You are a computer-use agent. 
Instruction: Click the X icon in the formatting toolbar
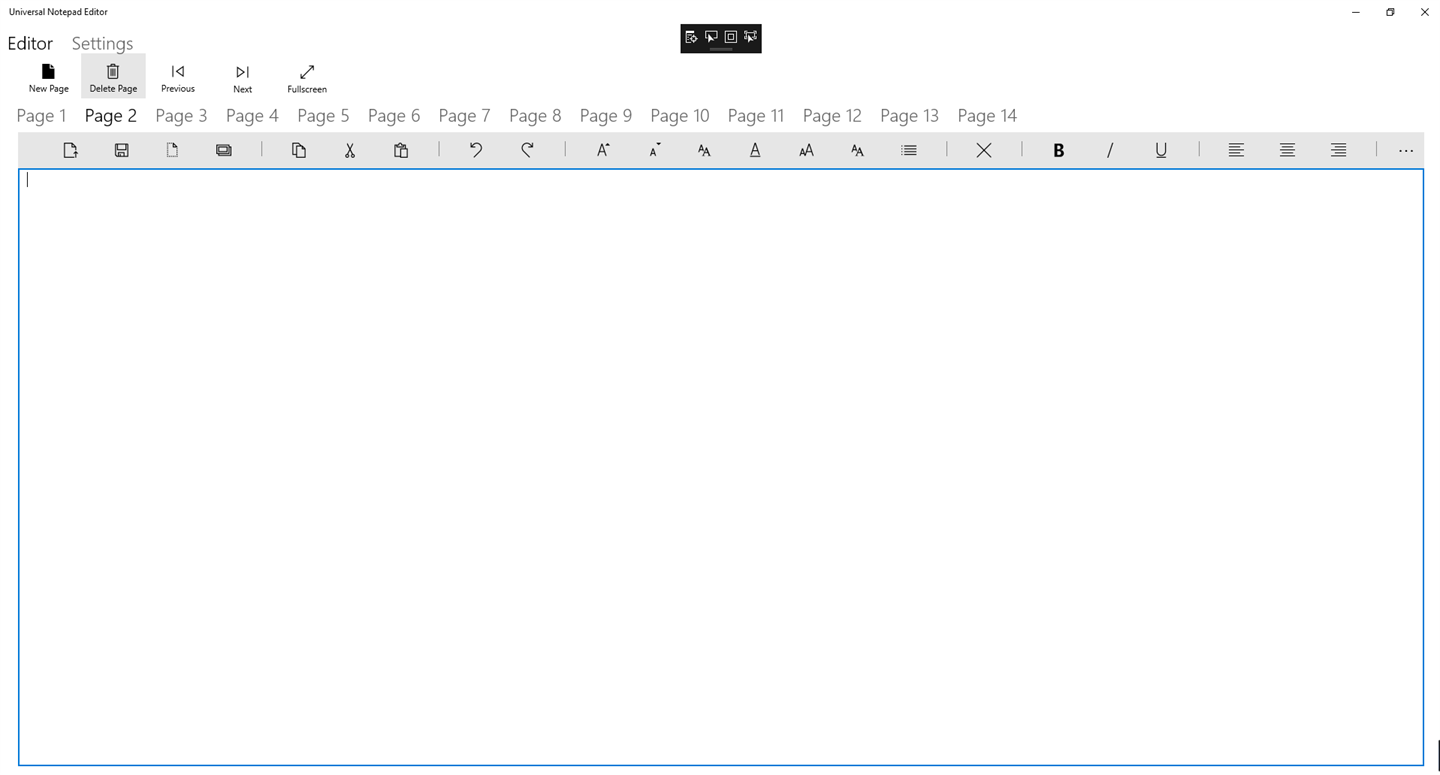coord(984,150)
